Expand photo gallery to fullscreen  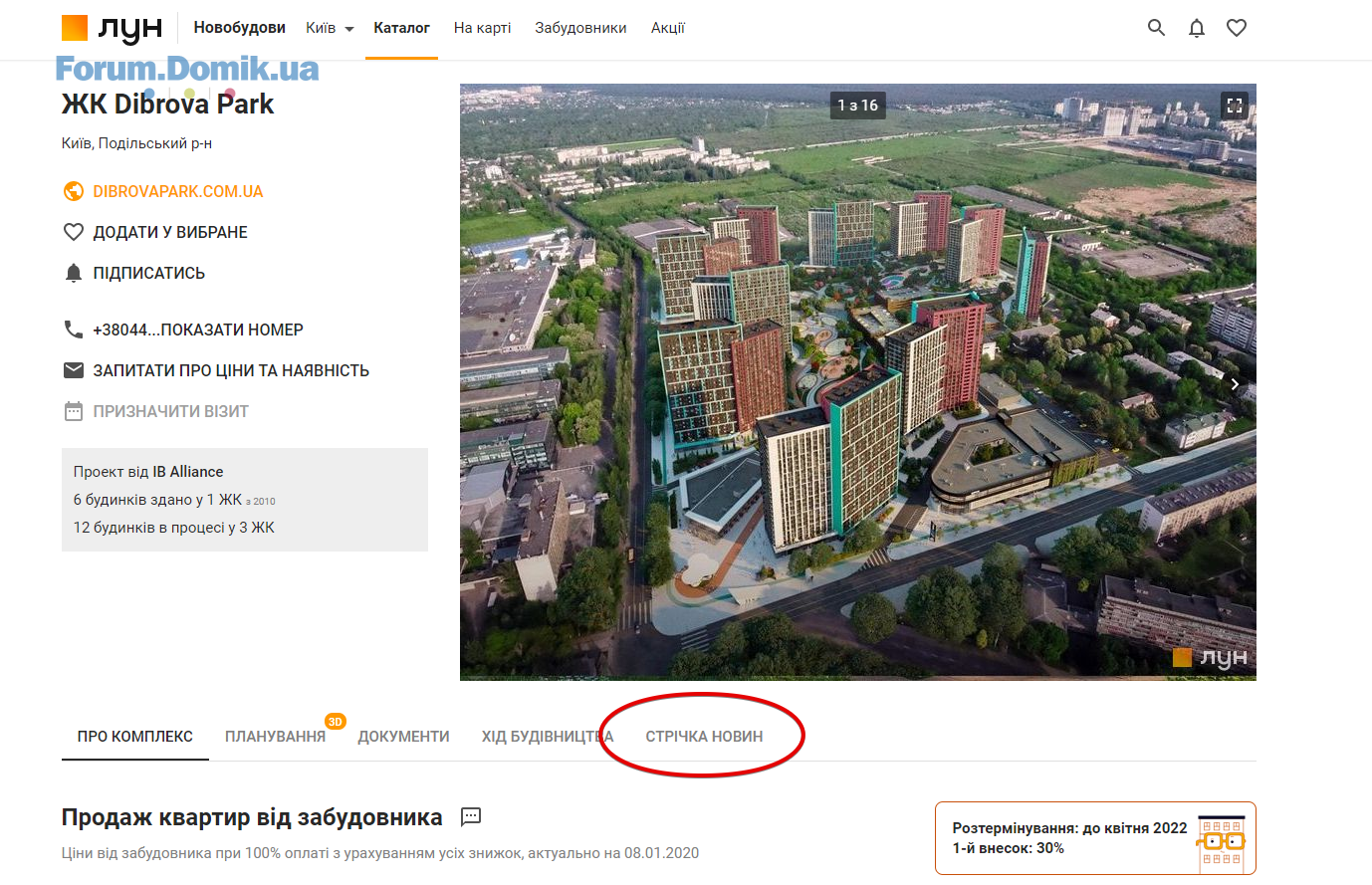(1235, 106)
